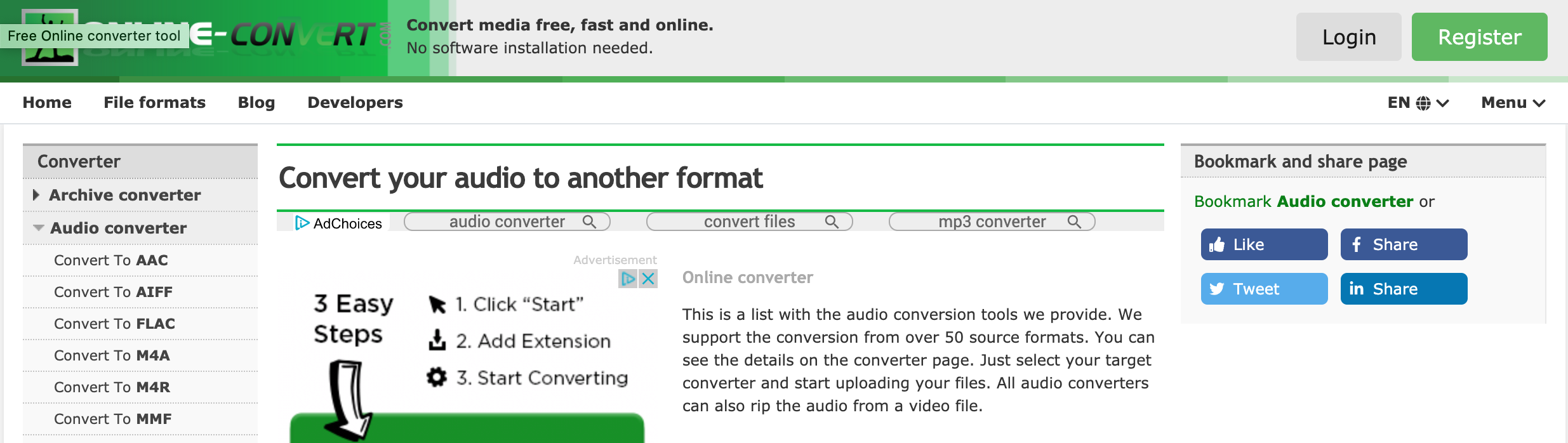Click the magnifier in audio converter ad pill

pyautogui.click(x=589, y=221)
